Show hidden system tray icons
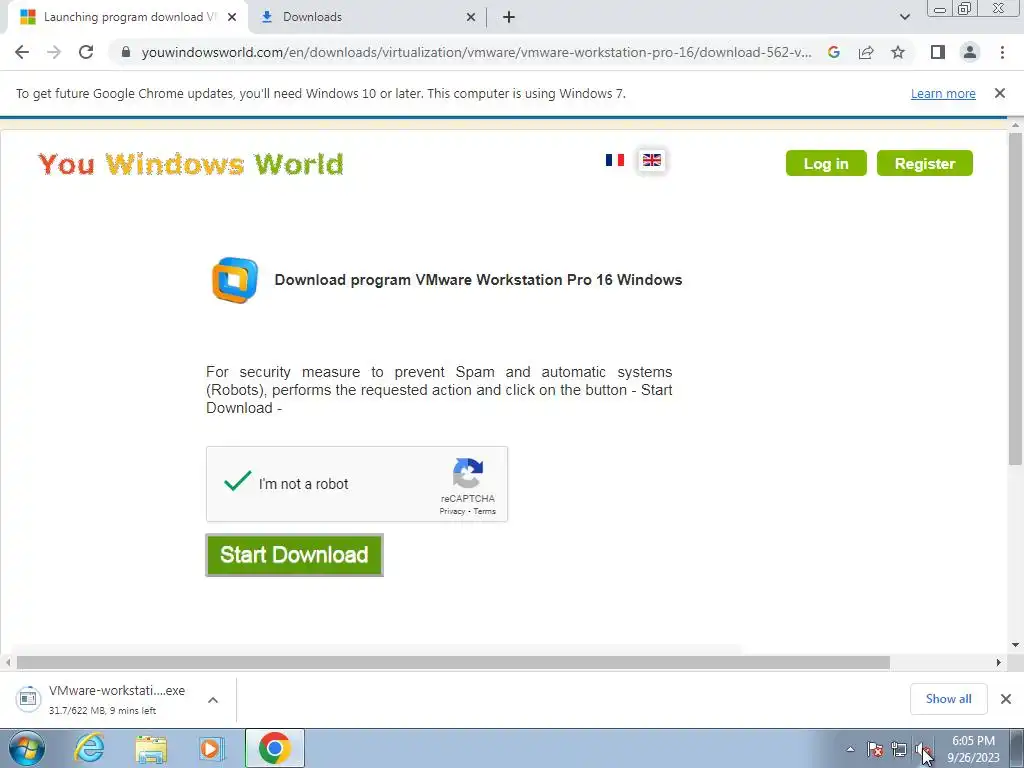The height and width of the screenshot is (768, 1024). (x=850, y=749)
